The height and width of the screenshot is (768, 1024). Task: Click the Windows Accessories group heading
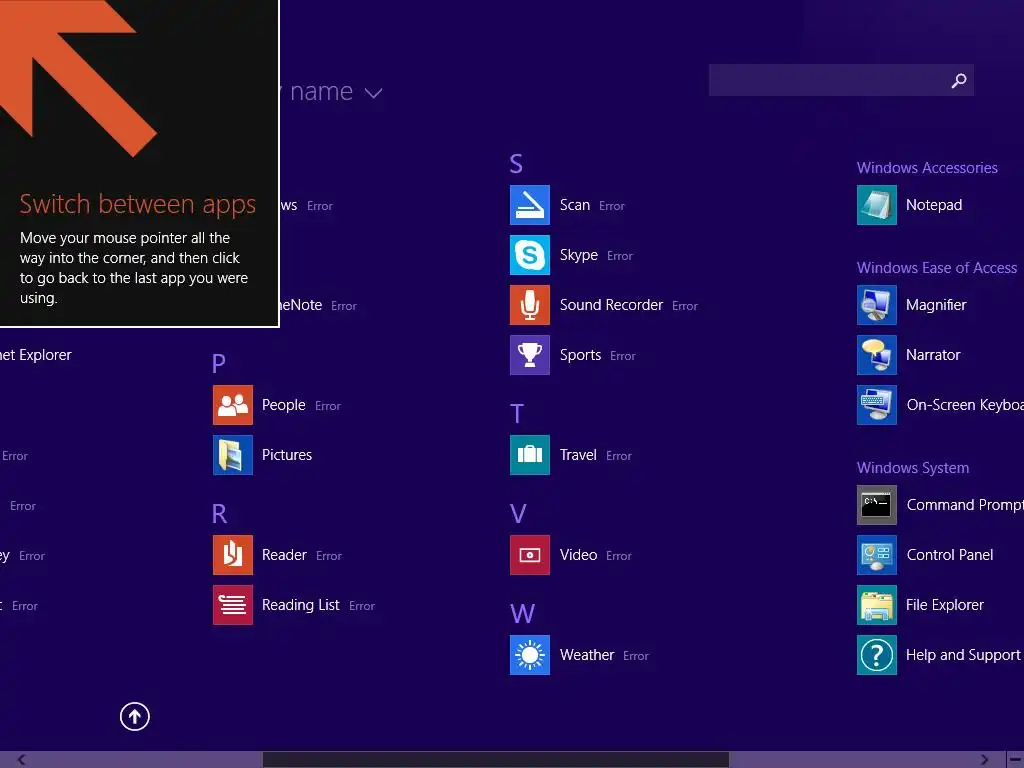coord(927,168)
